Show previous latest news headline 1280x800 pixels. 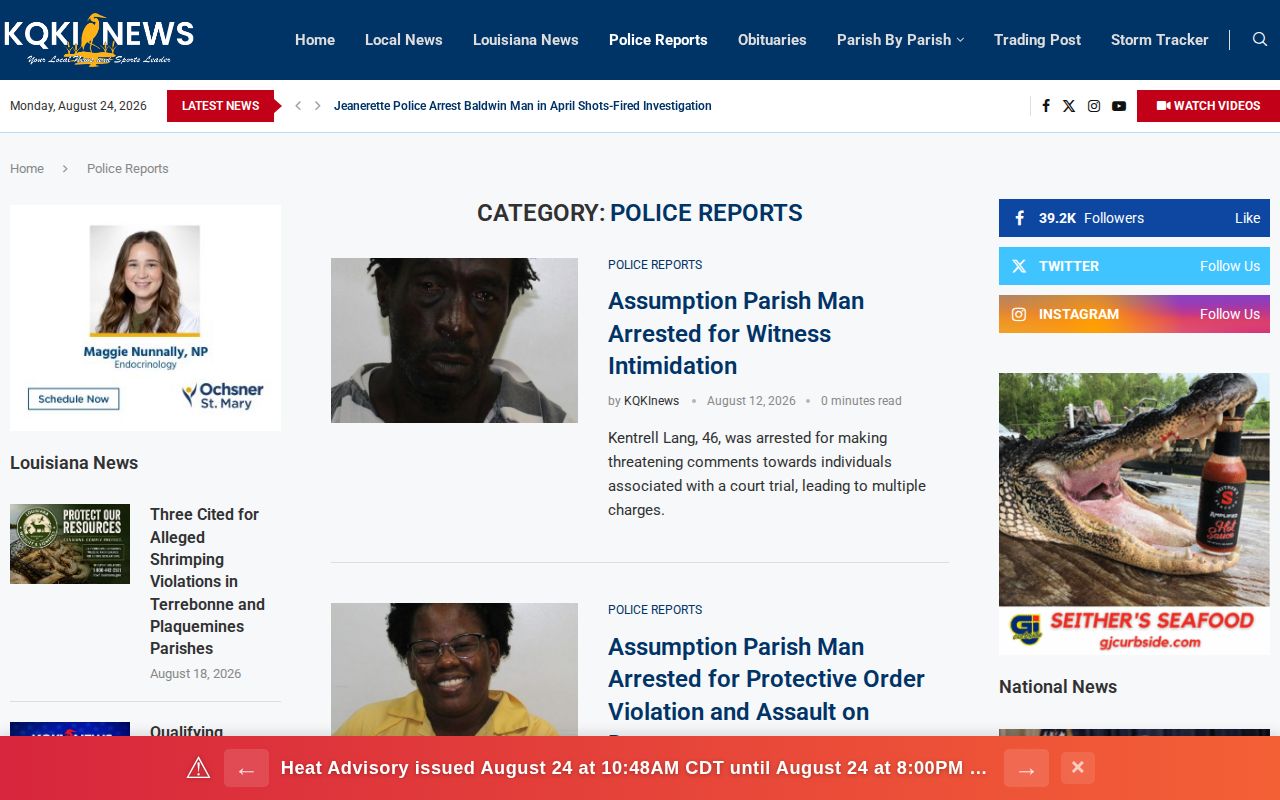(x=298, y=106)
